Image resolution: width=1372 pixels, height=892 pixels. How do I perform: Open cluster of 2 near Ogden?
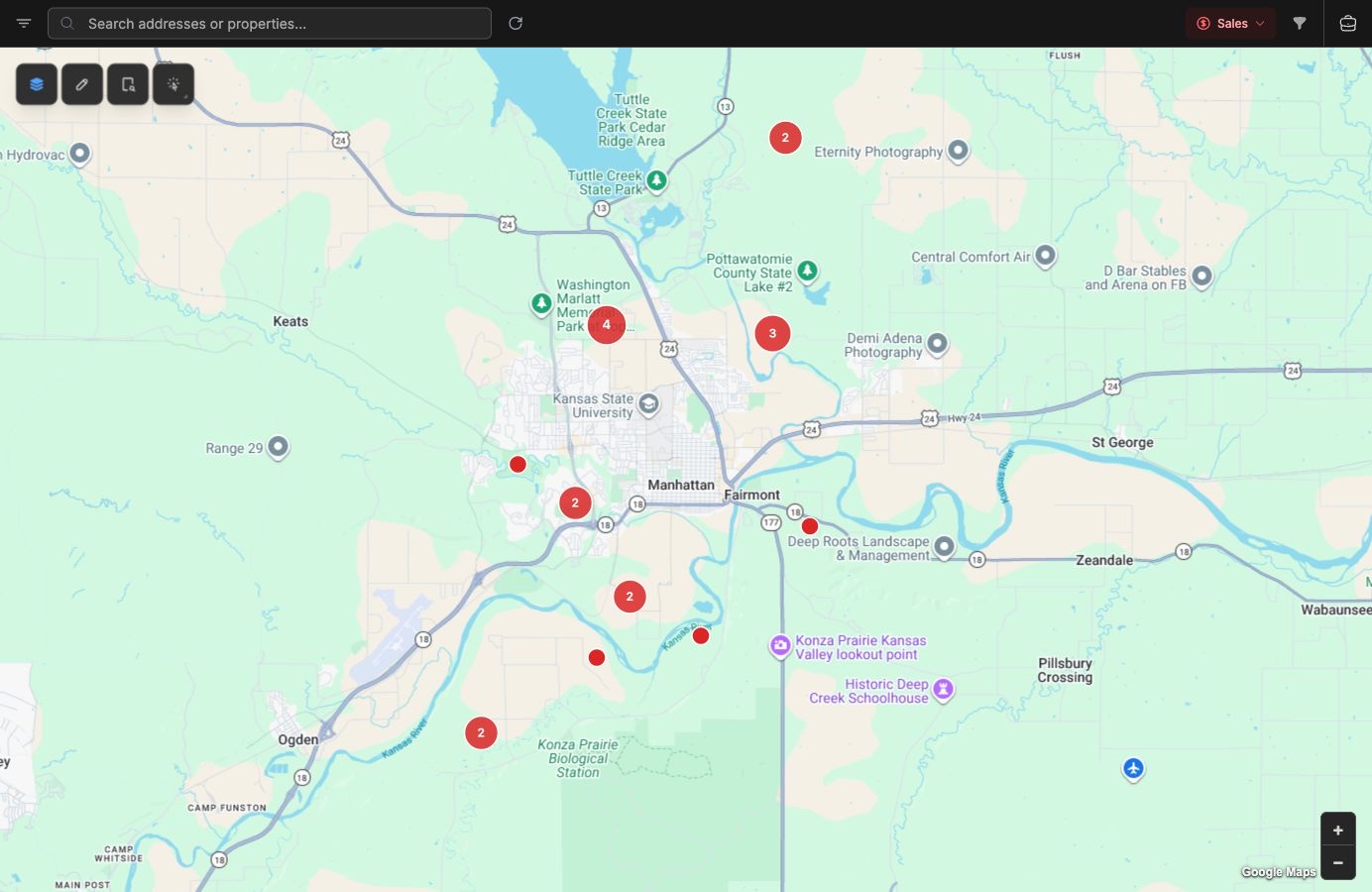481,733
